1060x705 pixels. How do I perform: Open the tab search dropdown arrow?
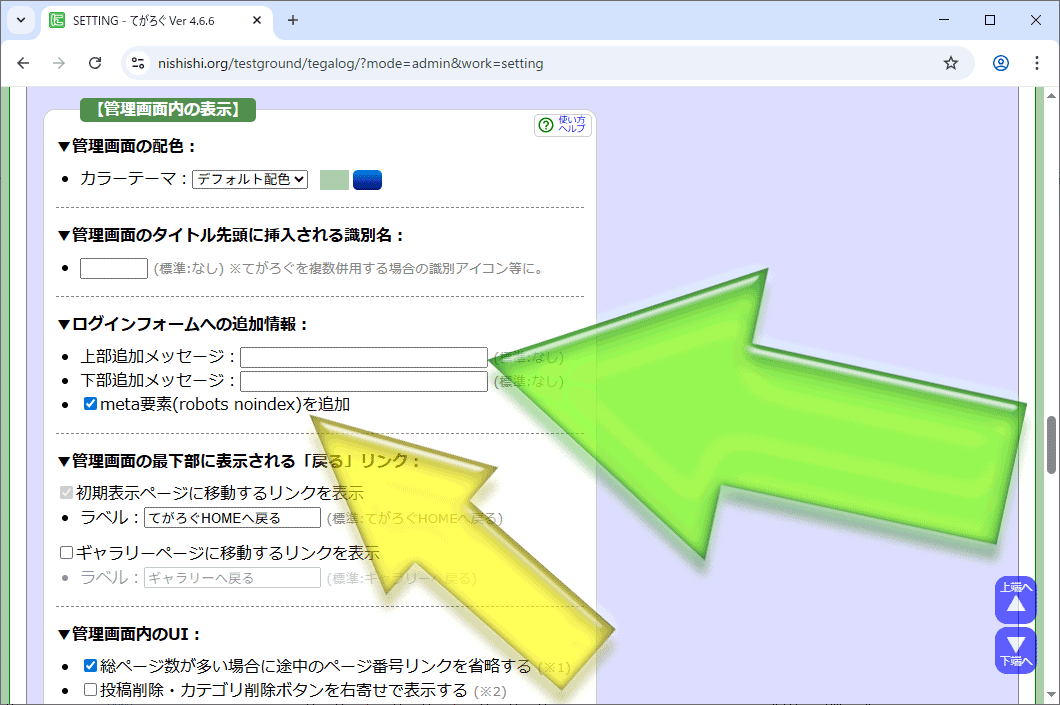point(20,20)
